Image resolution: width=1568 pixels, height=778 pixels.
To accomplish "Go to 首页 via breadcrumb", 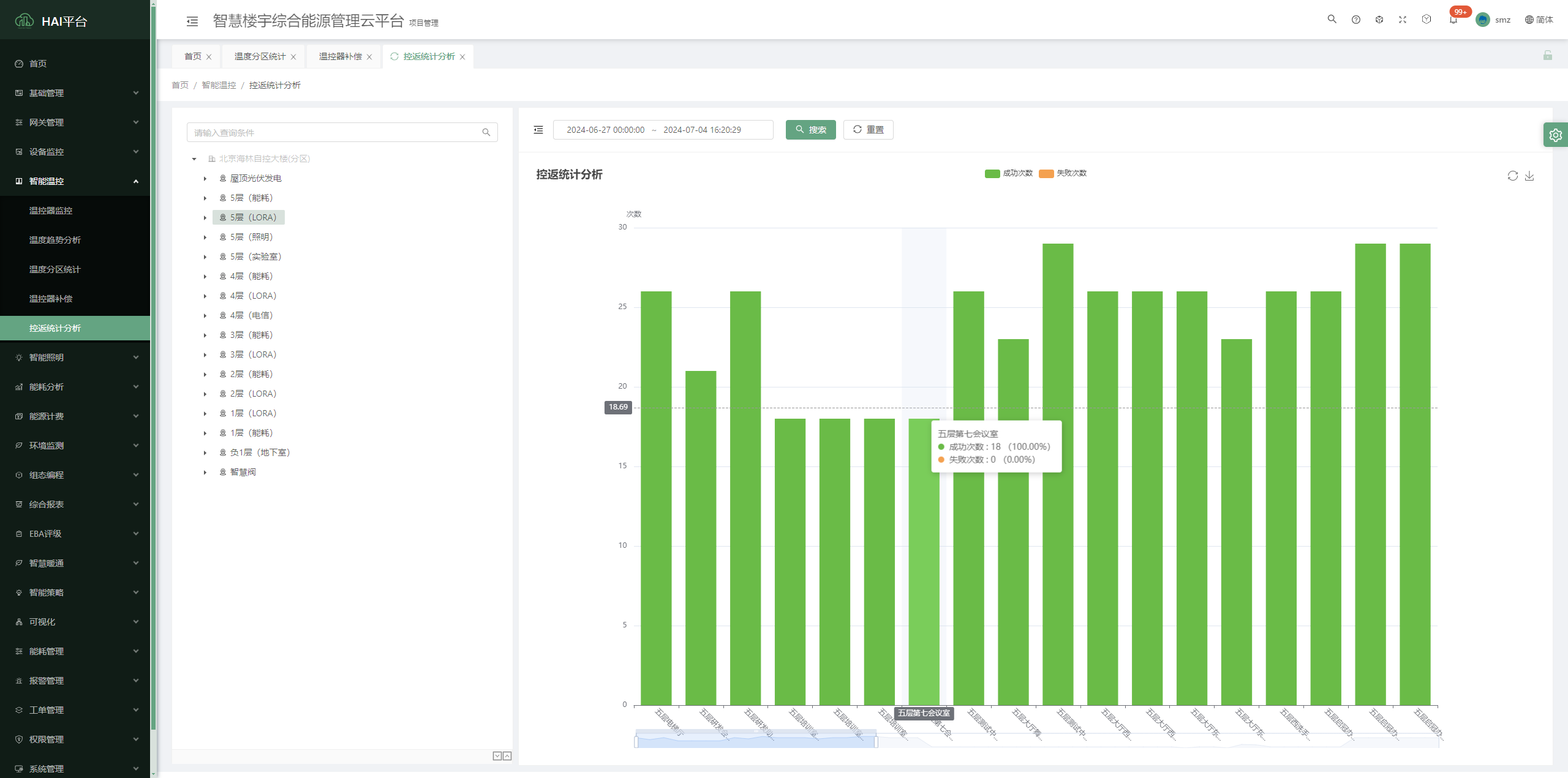I will click(x=180, y=85).
